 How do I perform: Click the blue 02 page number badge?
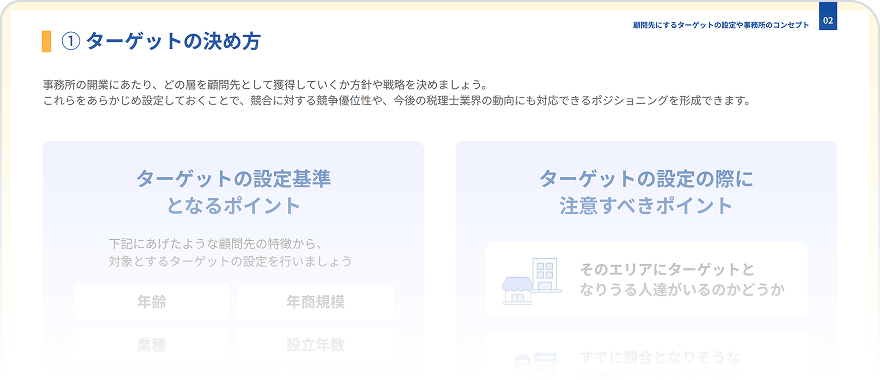(828, 21)
